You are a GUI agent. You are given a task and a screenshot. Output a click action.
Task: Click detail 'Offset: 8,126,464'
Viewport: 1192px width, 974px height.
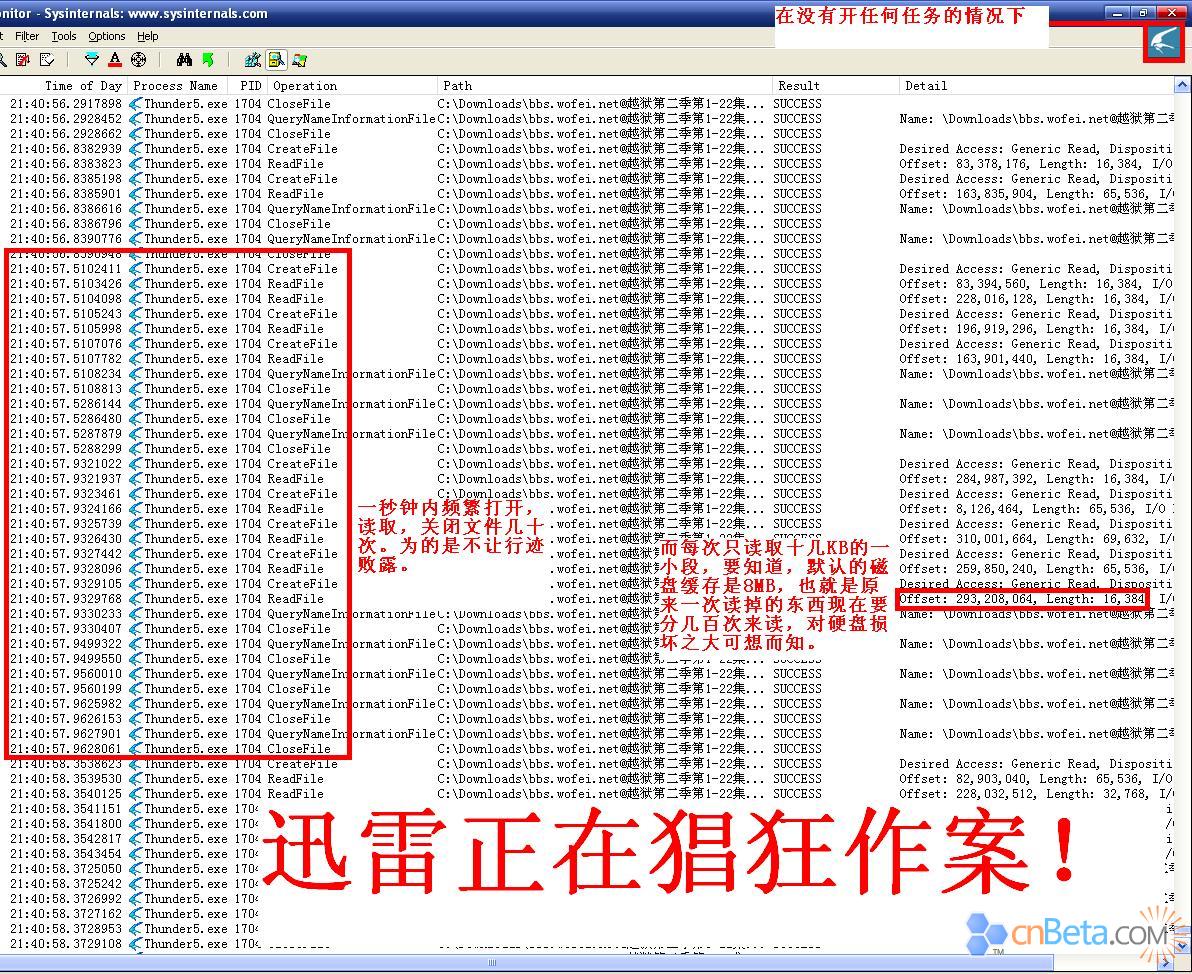(959, 509)
